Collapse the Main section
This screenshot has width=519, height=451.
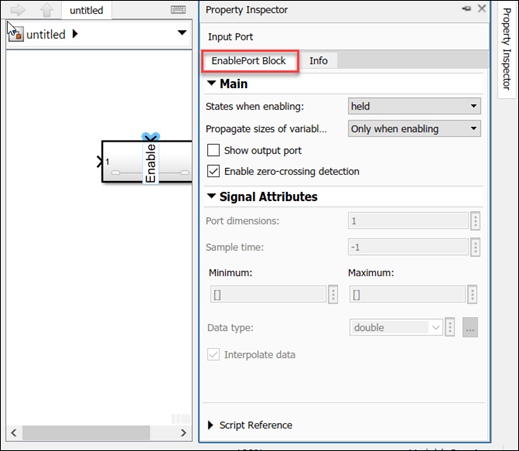(212, 83)
